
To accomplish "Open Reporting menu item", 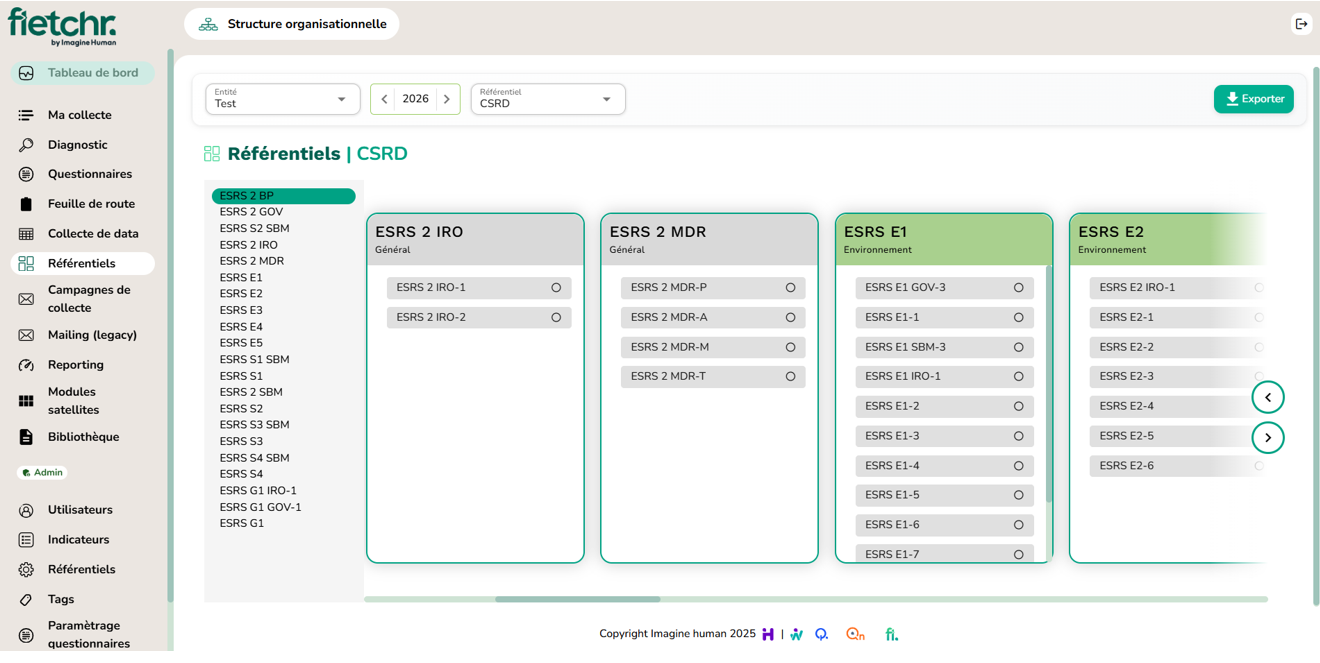I will click(x=76, y=365).
